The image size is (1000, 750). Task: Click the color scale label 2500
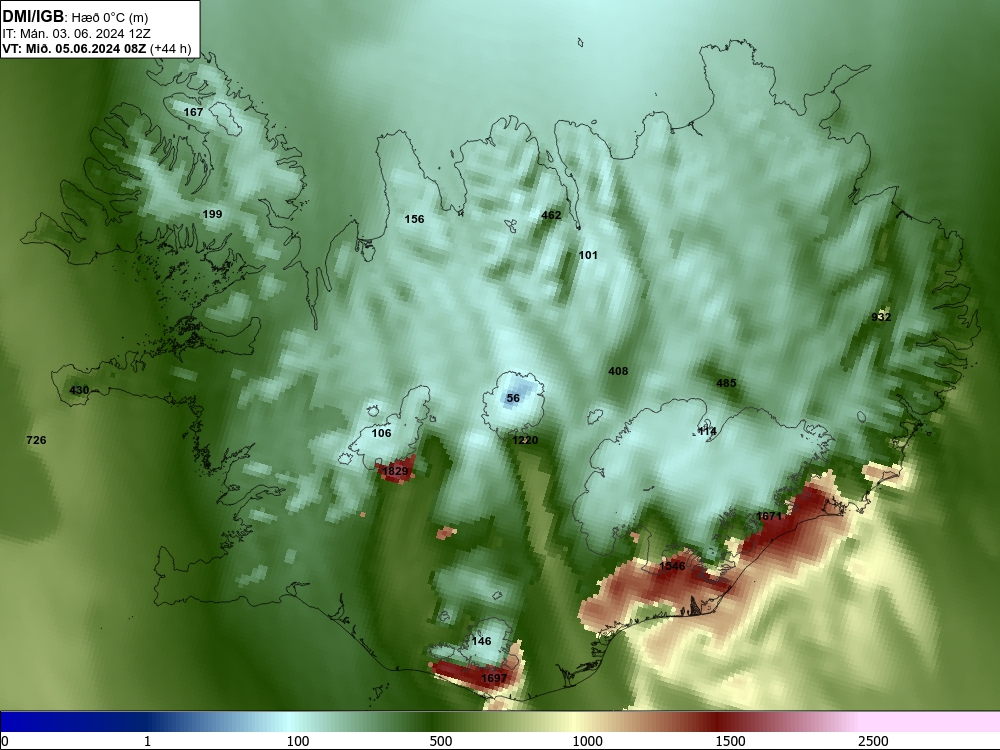point(873,741)
